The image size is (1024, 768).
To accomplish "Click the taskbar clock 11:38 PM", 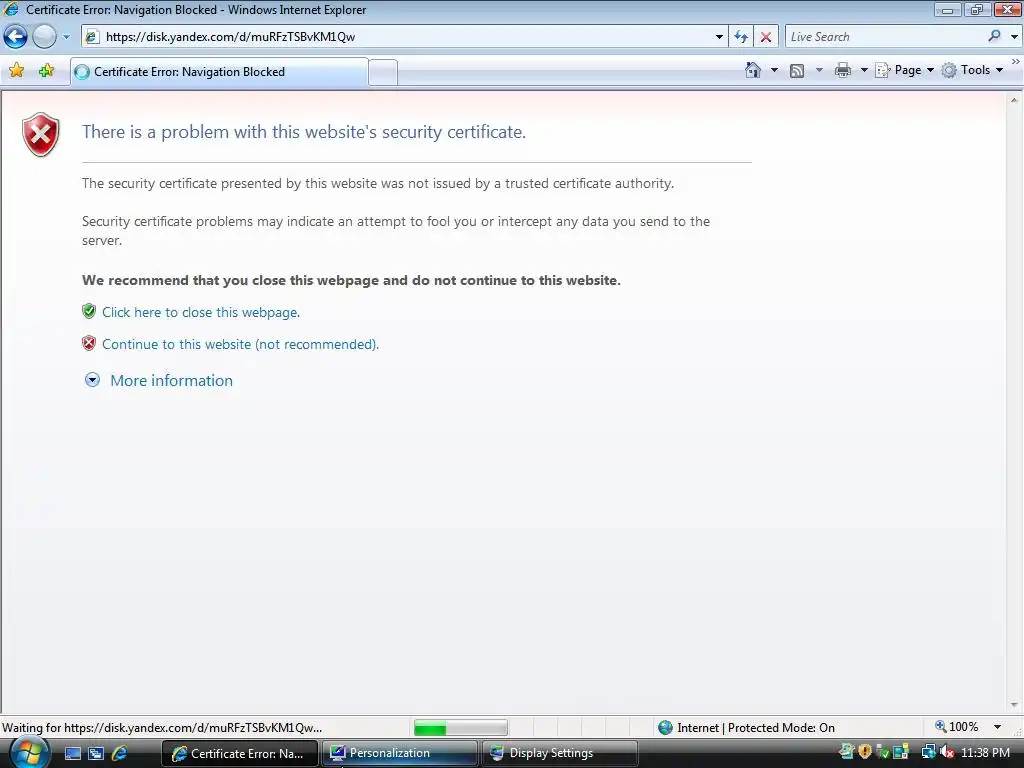I will pyautogui.click(x=985, y=753).
